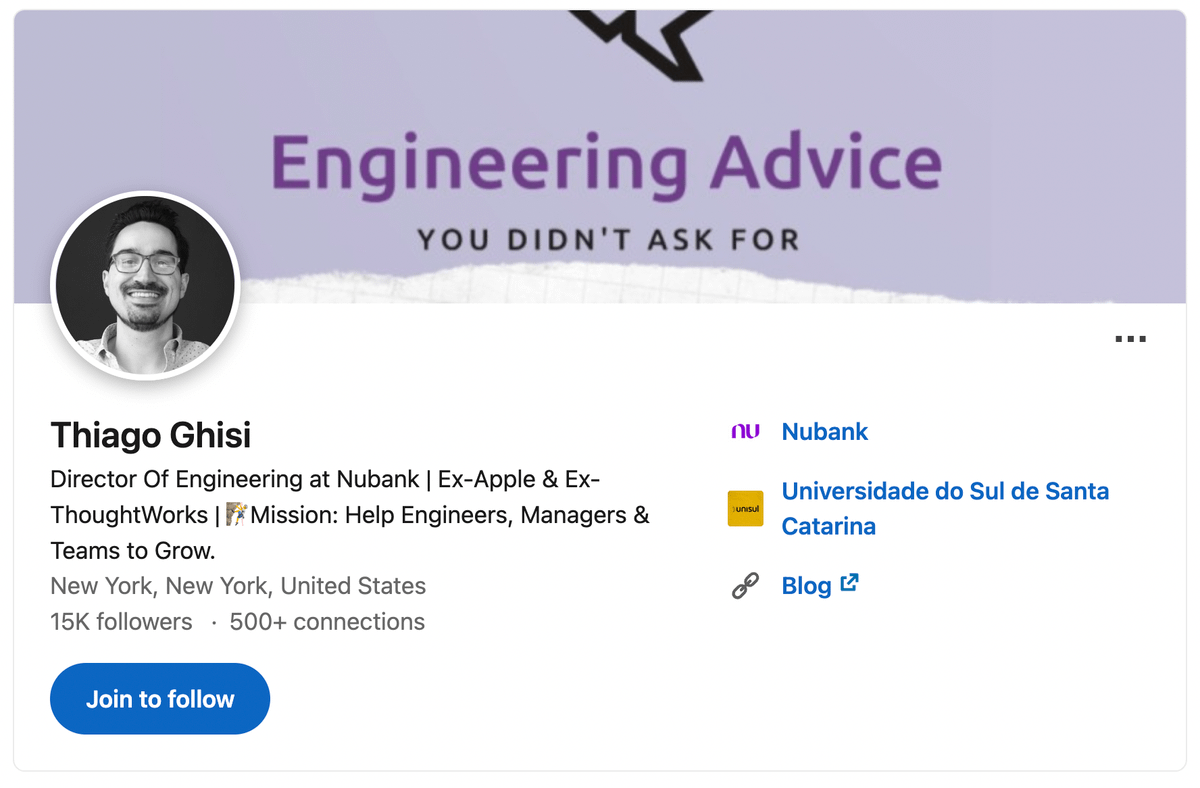Open the Blog link
The width and height of the screenshot is (1200, 788).
tap(807, 586)
